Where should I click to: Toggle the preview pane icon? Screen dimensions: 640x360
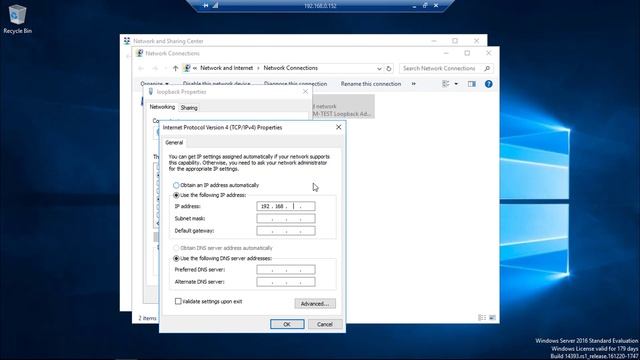tap(471, 84)
